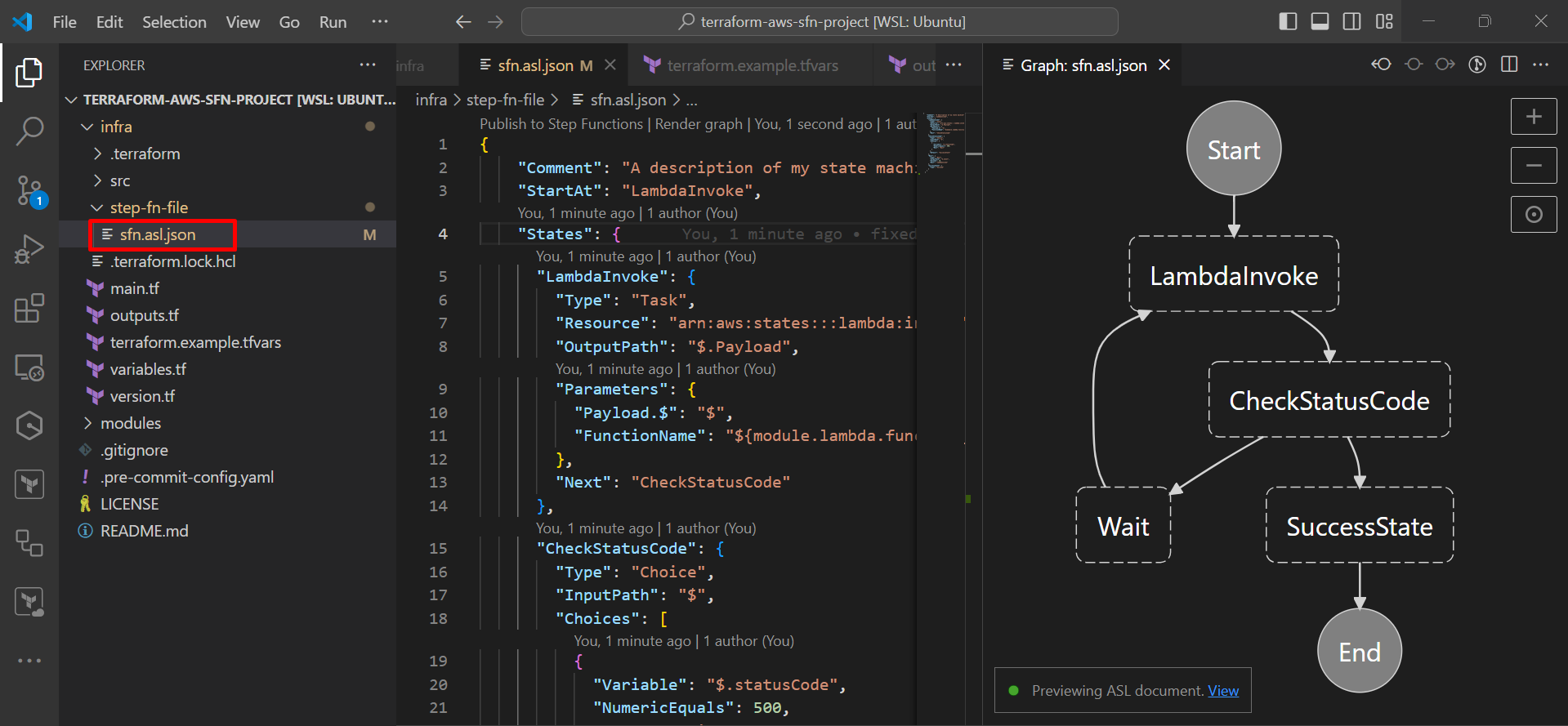Go forward in navigation history

pyautogui.click(x=496, y=22)
